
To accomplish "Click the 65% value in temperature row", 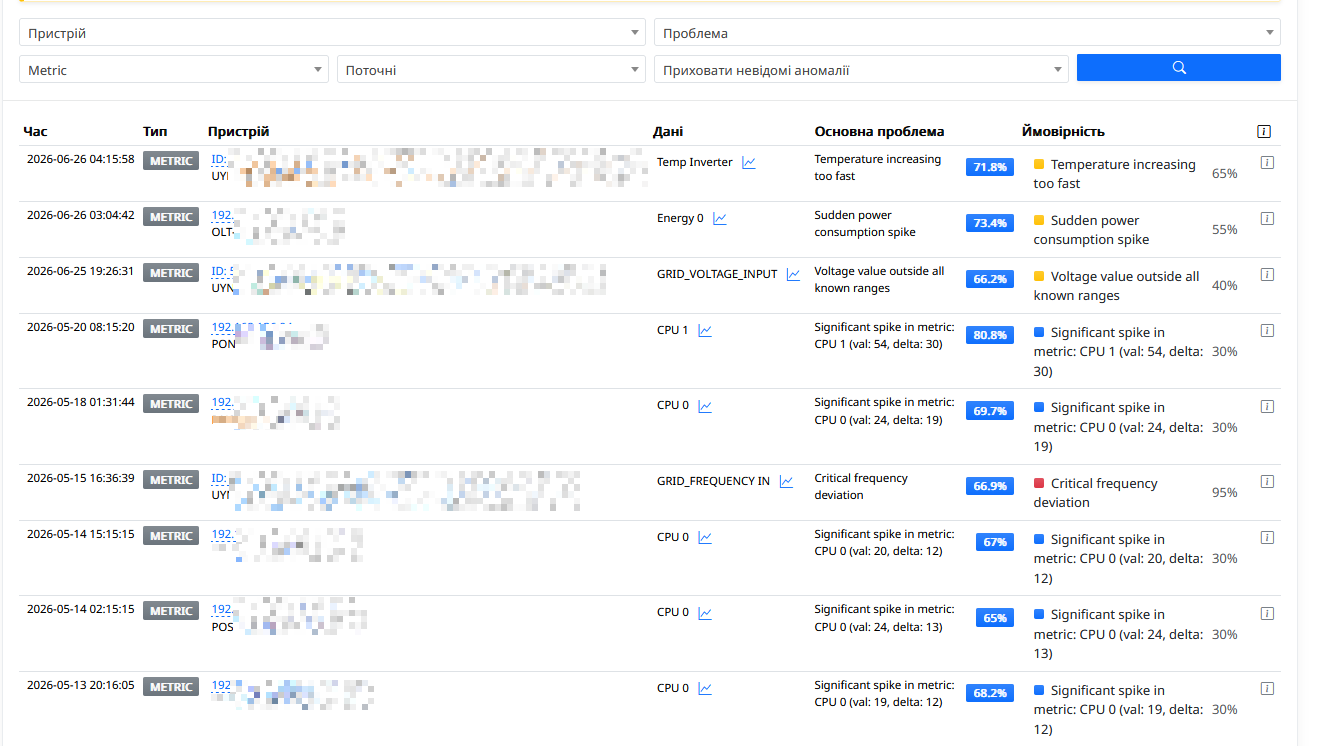I will pyautogui.click(x=1224, y=173).
